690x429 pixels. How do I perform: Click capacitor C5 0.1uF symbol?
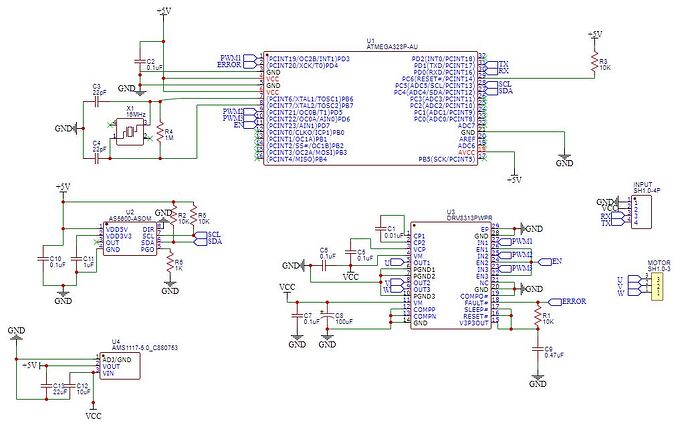(351, 252)
